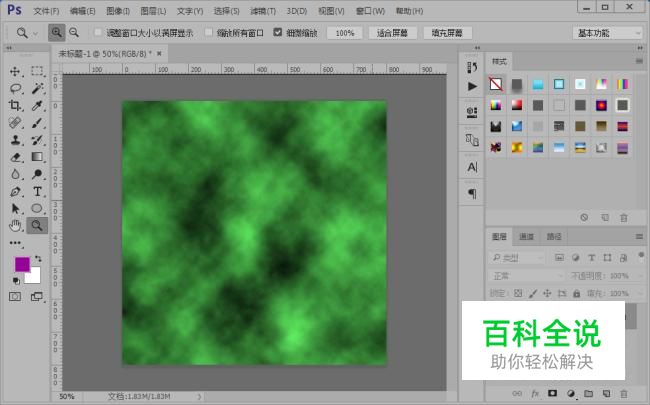This screenshot has height=405, width=650.
Task: Select the Eraser tool
Action: pyautogui.click(x=15, y=157)
